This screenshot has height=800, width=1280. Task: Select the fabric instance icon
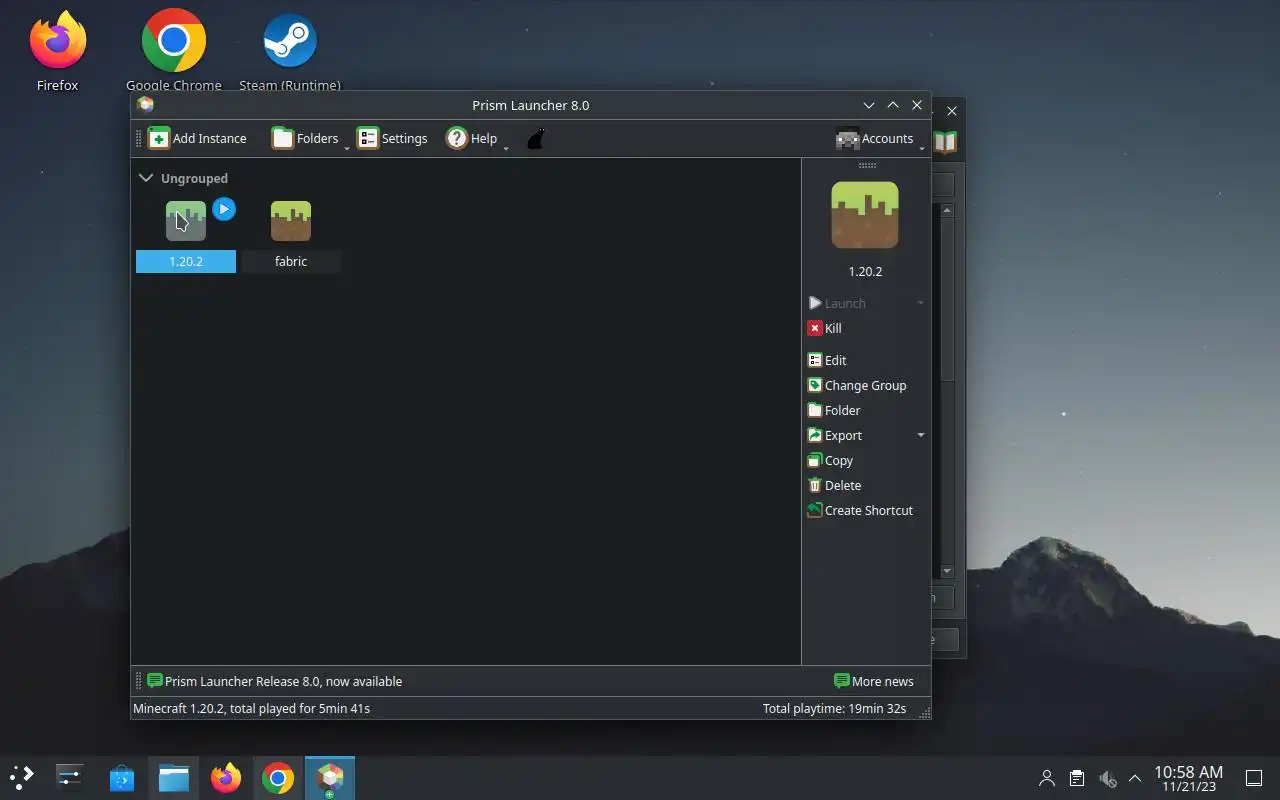click(x=291, y=221)
